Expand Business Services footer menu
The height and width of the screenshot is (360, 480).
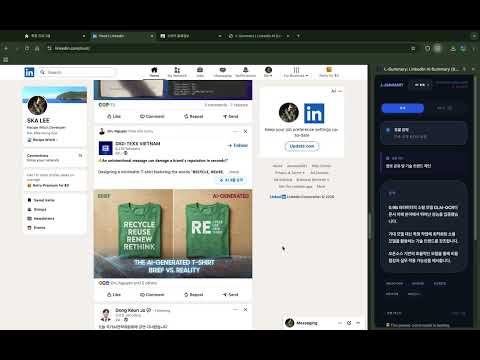coord(313,180)
